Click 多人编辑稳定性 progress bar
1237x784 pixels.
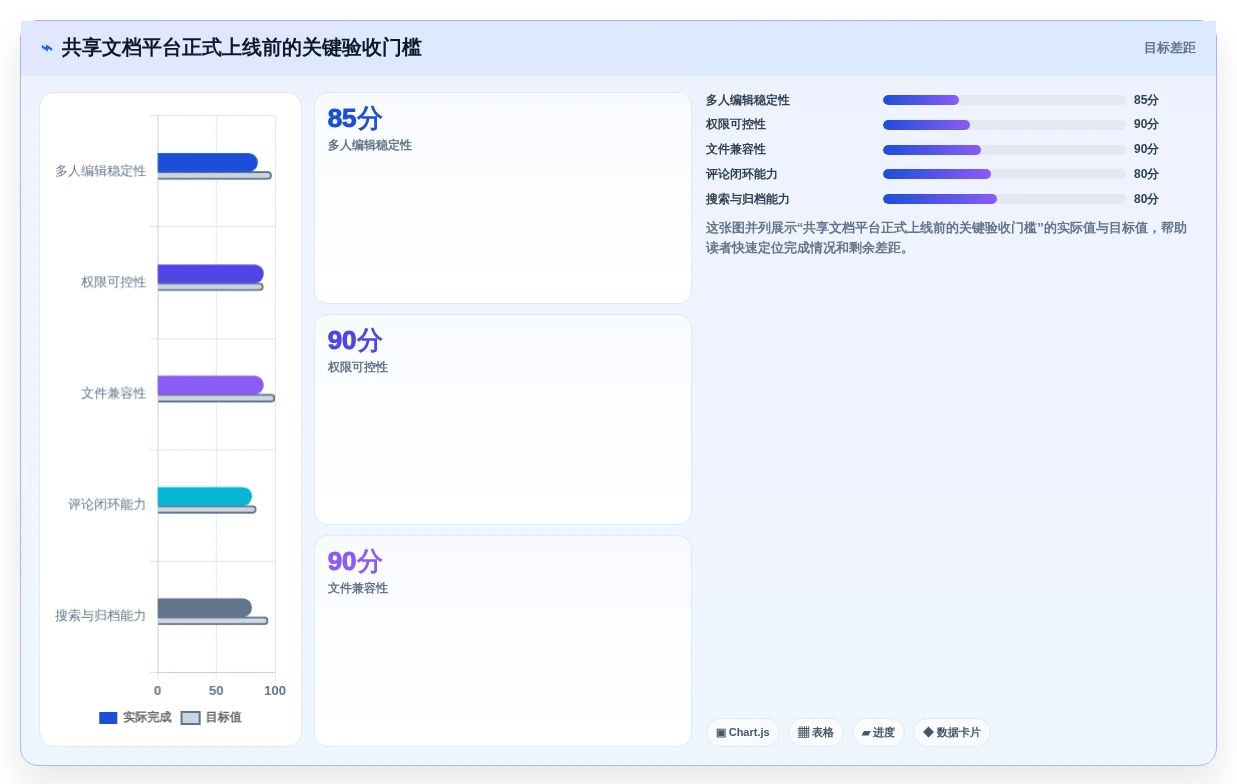point(1004,100)
